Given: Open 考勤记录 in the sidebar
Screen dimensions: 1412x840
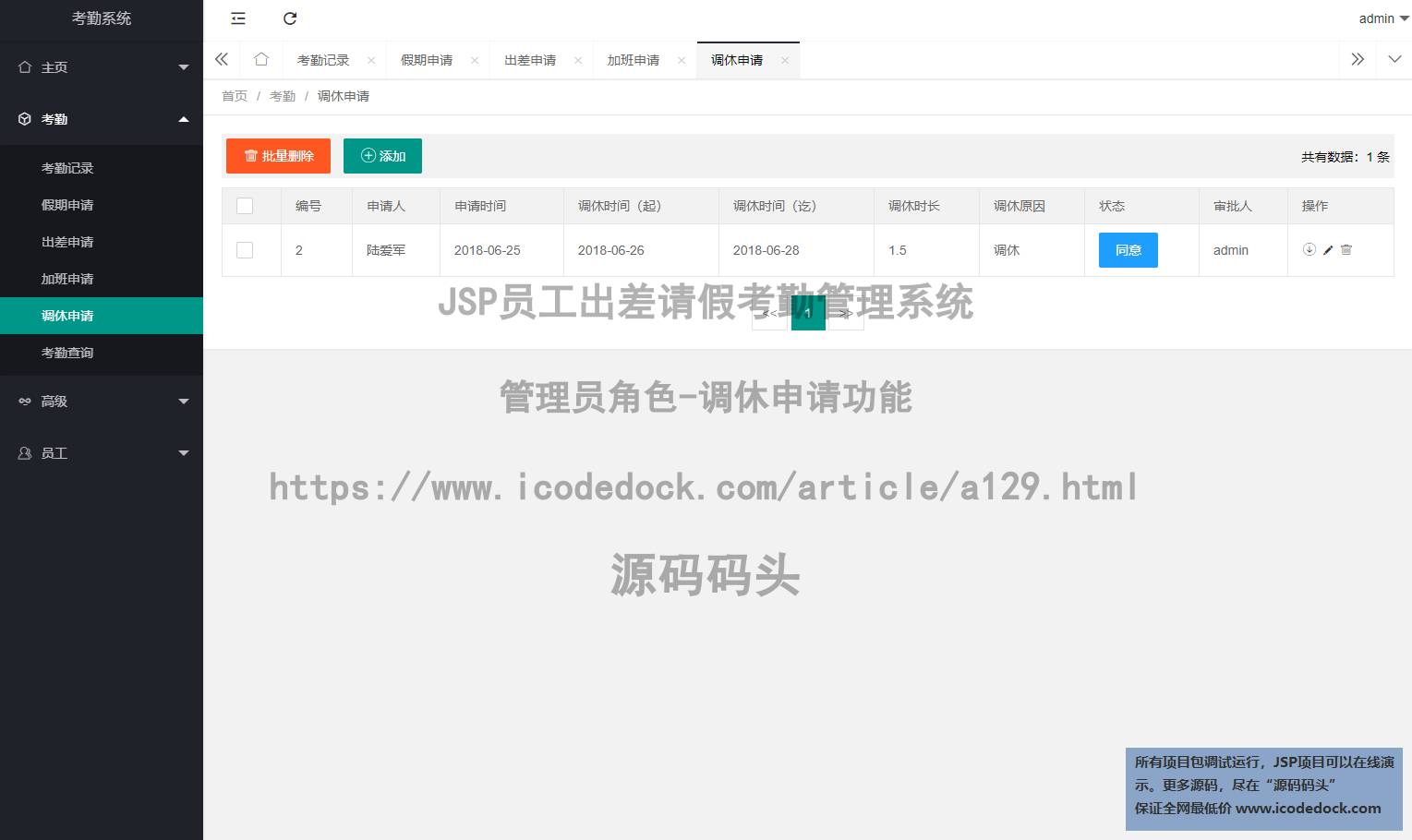Looking at the screenshot, I should tap(102, 168).
